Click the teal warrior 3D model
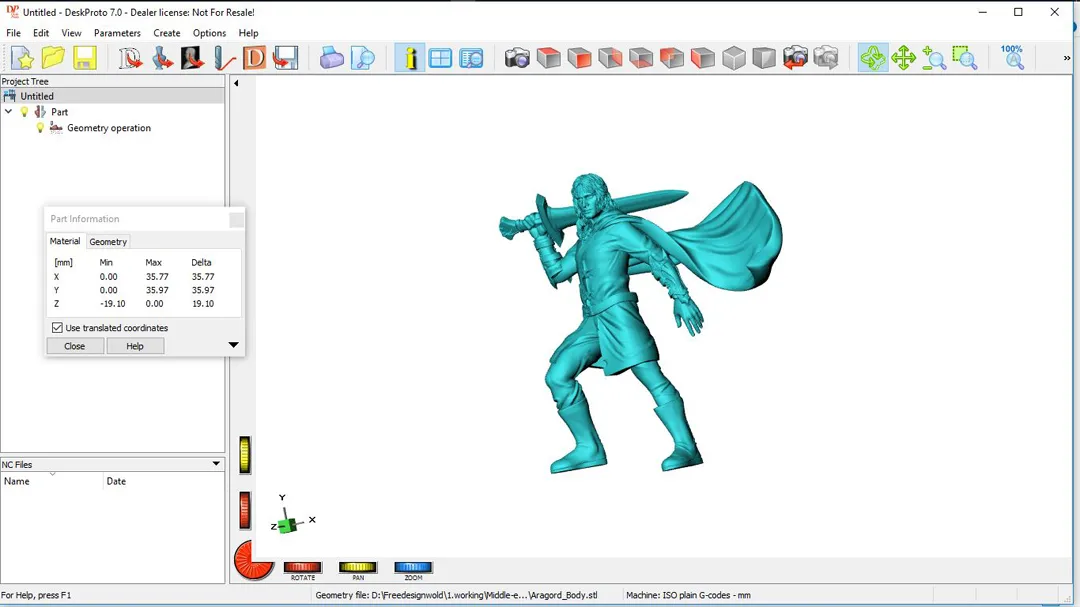The image size is (1080, 607). click(641, 322)
